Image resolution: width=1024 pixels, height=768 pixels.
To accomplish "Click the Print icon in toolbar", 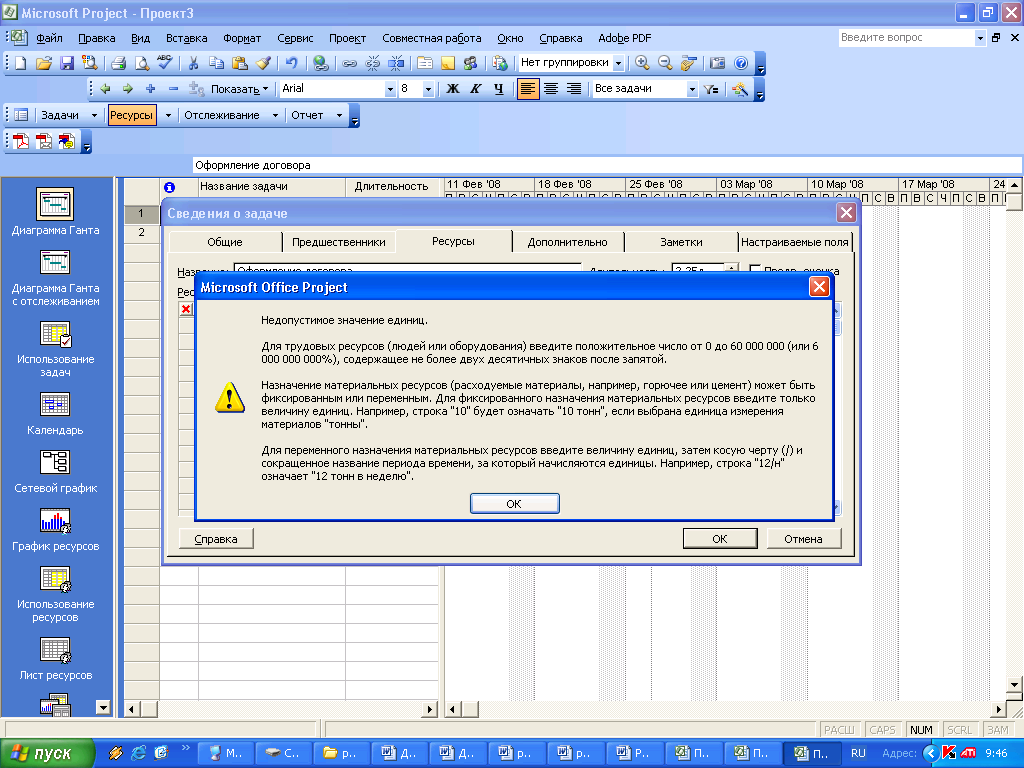I will click(x=118, y=63).
